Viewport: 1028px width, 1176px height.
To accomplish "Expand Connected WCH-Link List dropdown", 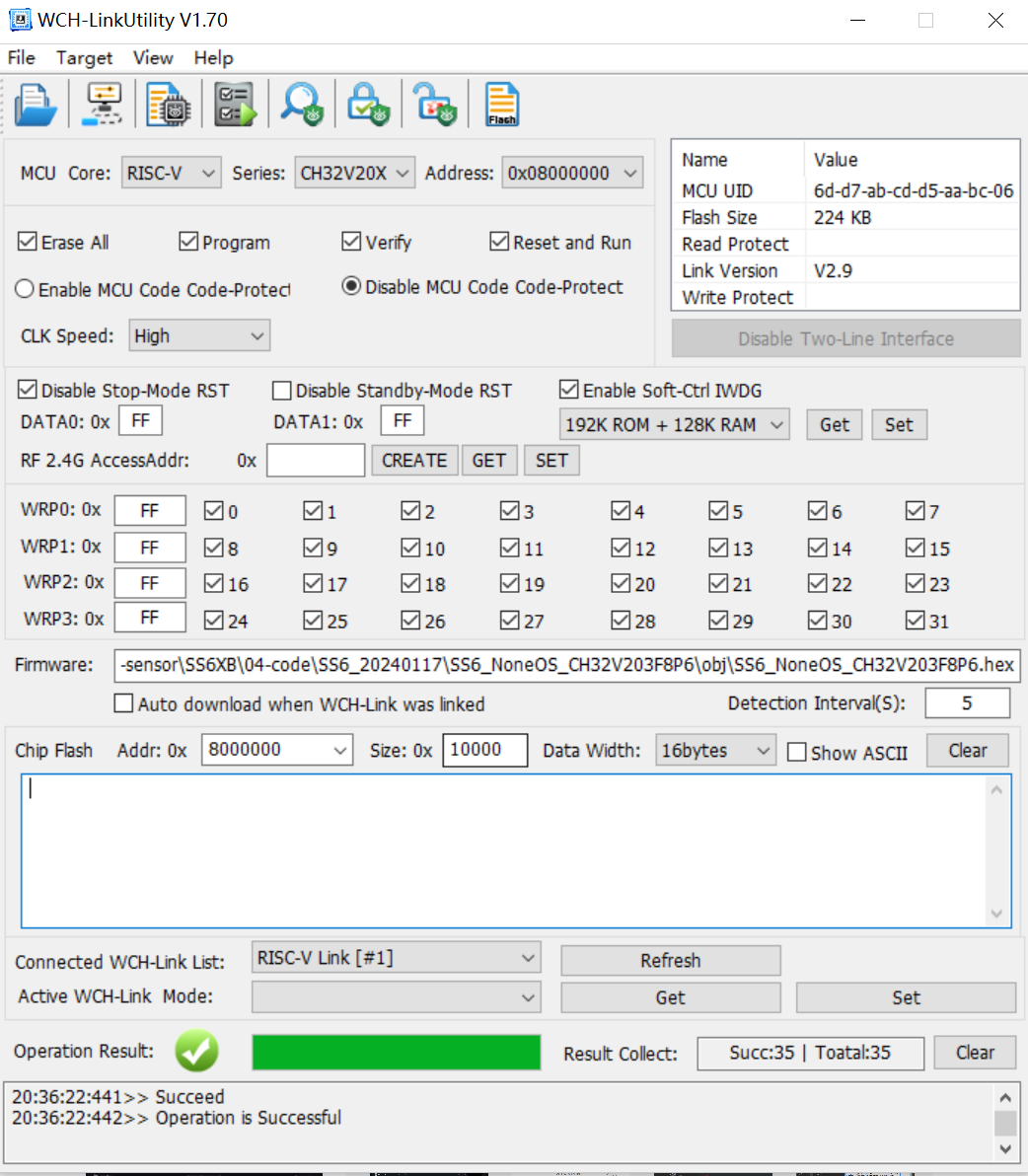I will [x=396, y=958].
